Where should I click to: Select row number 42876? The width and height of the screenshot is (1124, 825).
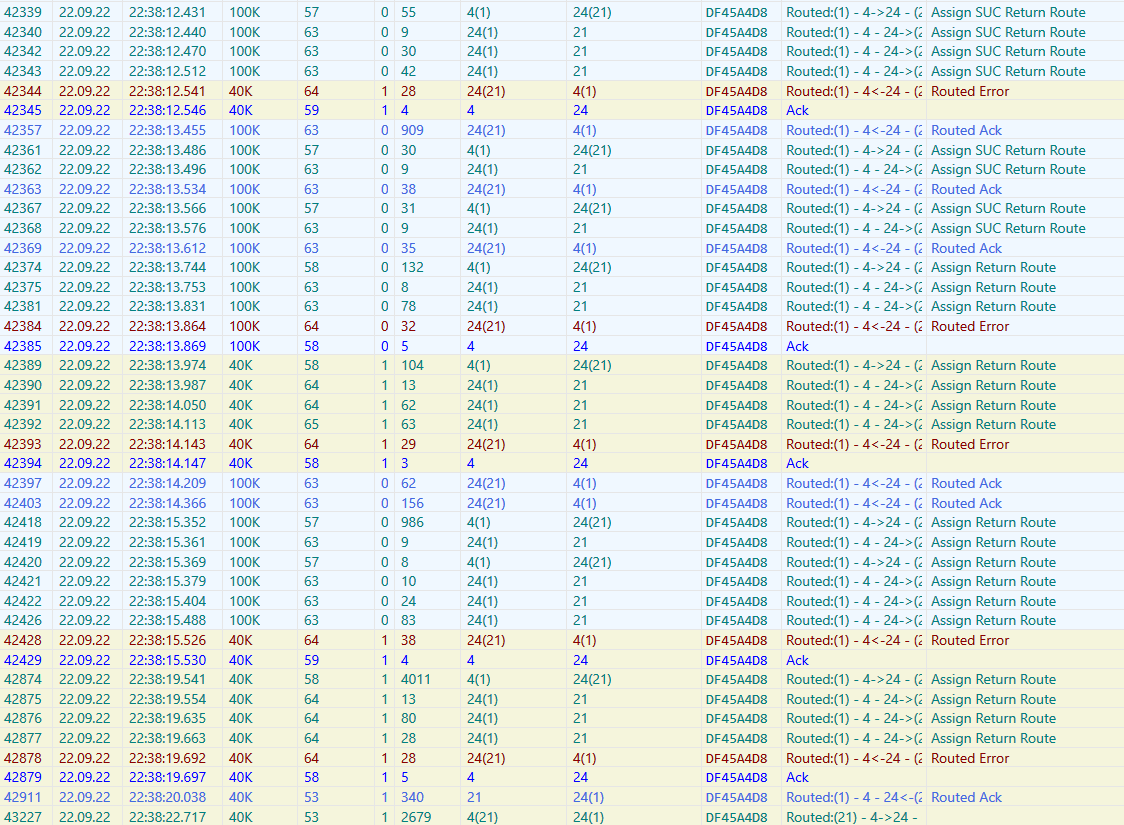point(23,718)
